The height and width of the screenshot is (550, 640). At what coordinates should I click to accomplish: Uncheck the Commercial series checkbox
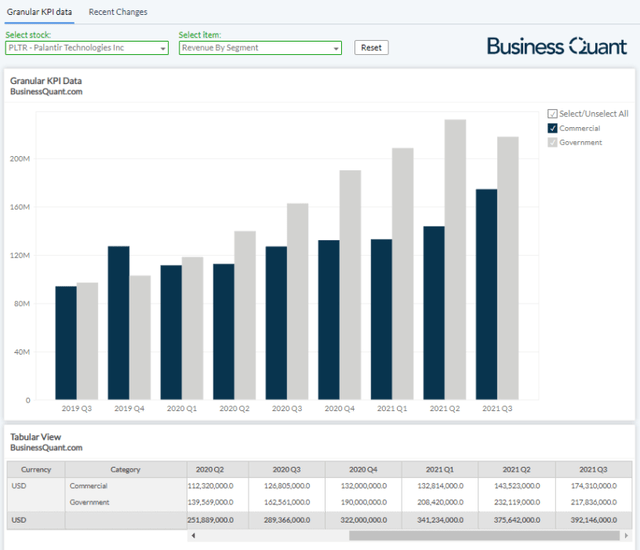[552, 128]
